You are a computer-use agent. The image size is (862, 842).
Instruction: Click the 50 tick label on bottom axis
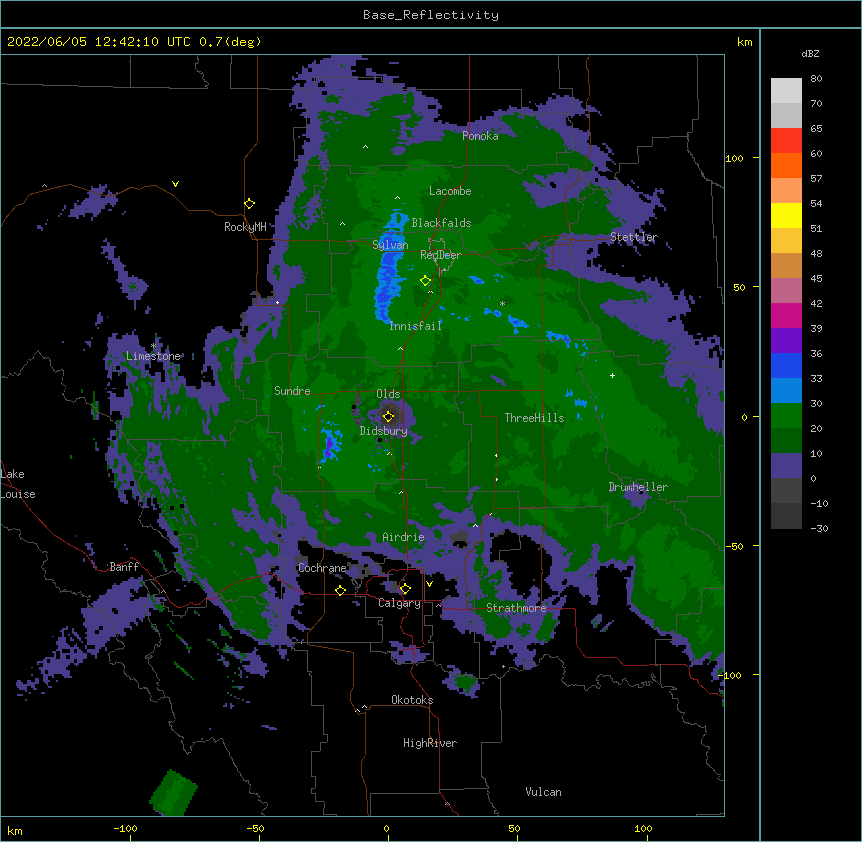[514, 828]
